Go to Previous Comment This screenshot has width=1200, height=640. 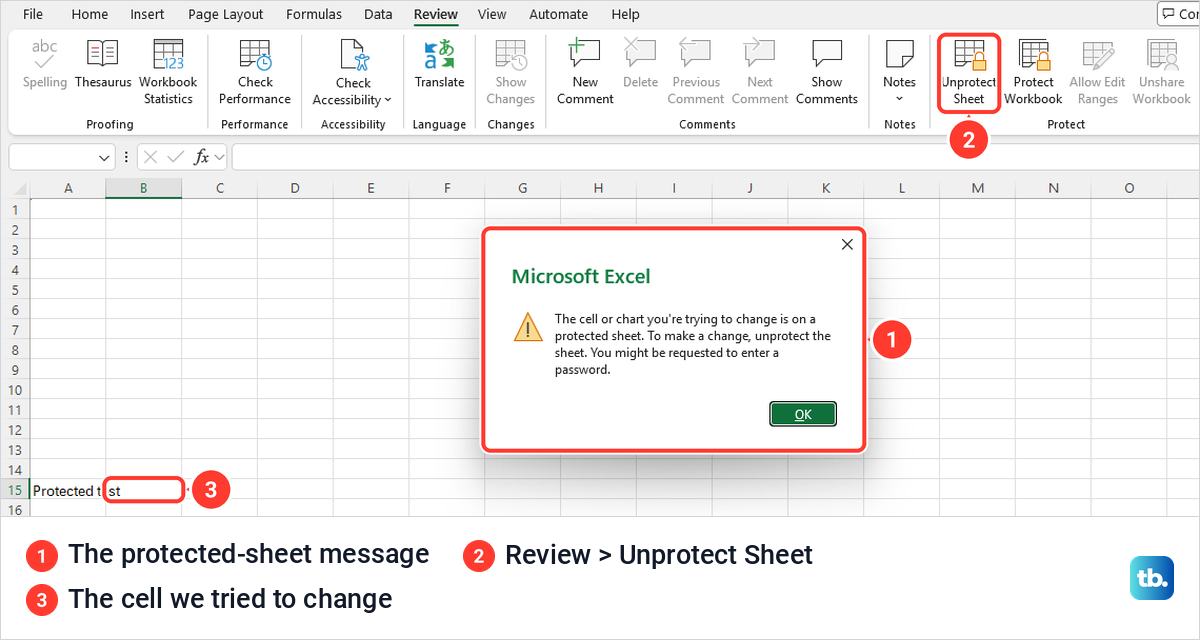point(696,72)
